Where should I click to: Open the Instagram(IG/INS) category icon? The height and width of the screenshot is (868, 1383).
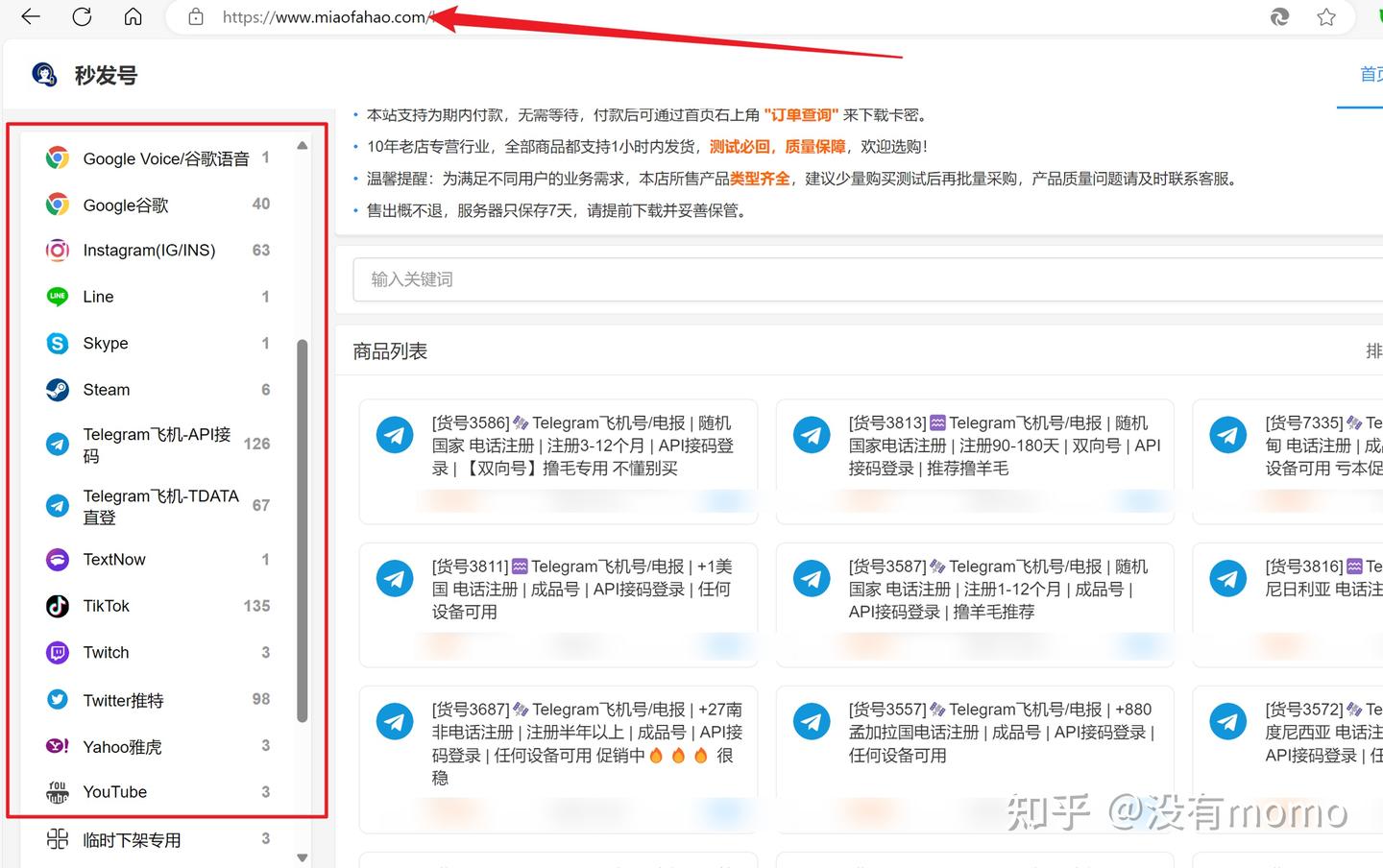coord(57,250)
